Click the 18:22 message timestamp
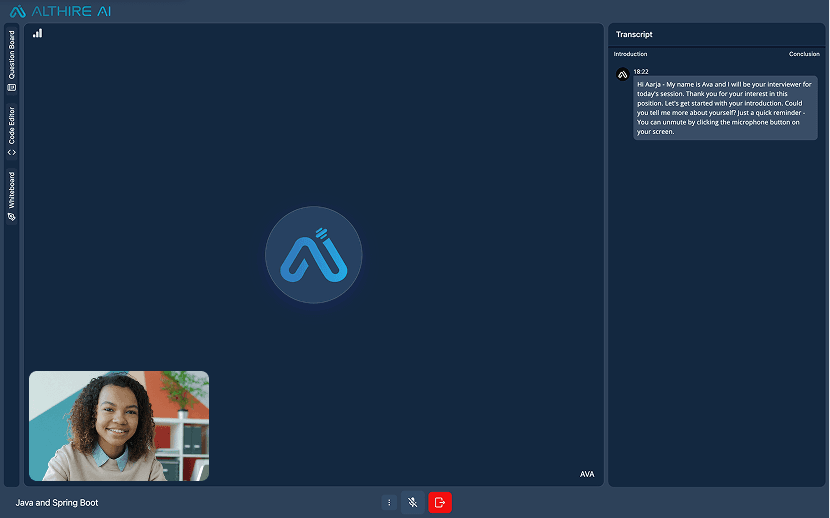 tap(641, 71)
